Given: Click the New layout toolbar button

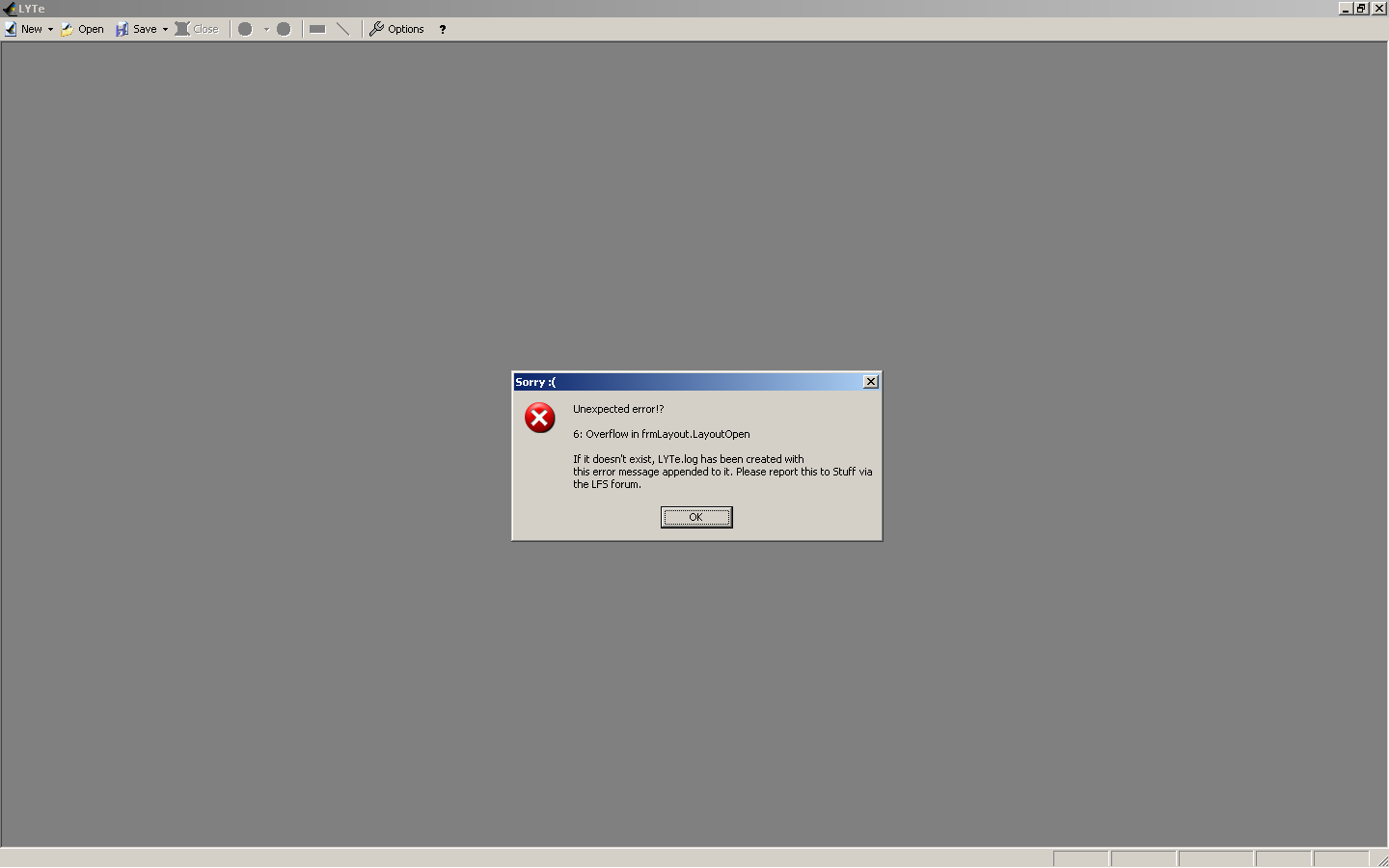Looking at the screenshot, I should point(24,29).
